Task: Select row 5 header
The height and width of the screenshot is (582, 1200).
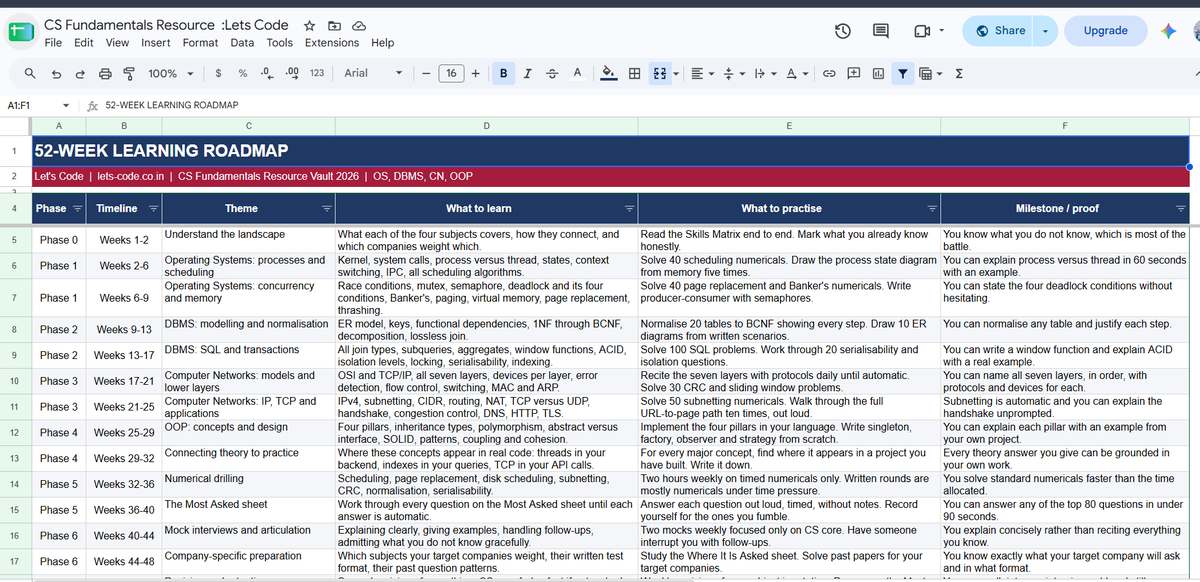Action: point(15,240)
